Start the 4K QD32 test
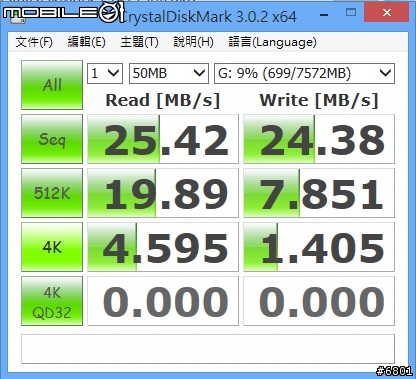 coord(52,301)
